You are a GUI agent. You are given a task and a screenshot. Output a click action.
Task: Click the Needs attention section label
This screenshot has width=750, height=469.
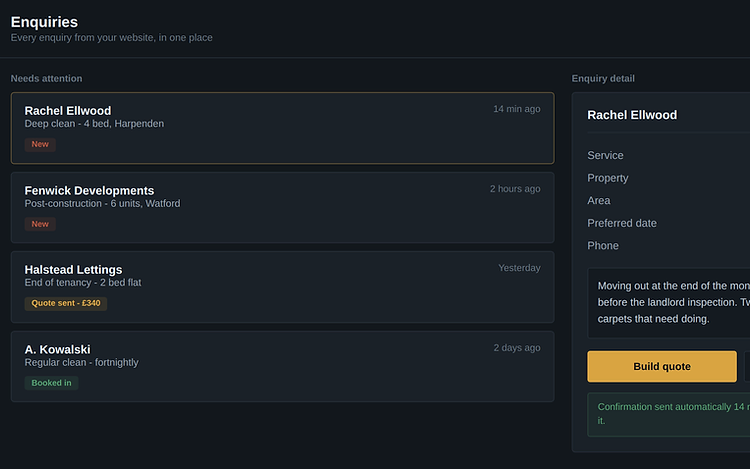pyautogui.click(x=46, y=78)
